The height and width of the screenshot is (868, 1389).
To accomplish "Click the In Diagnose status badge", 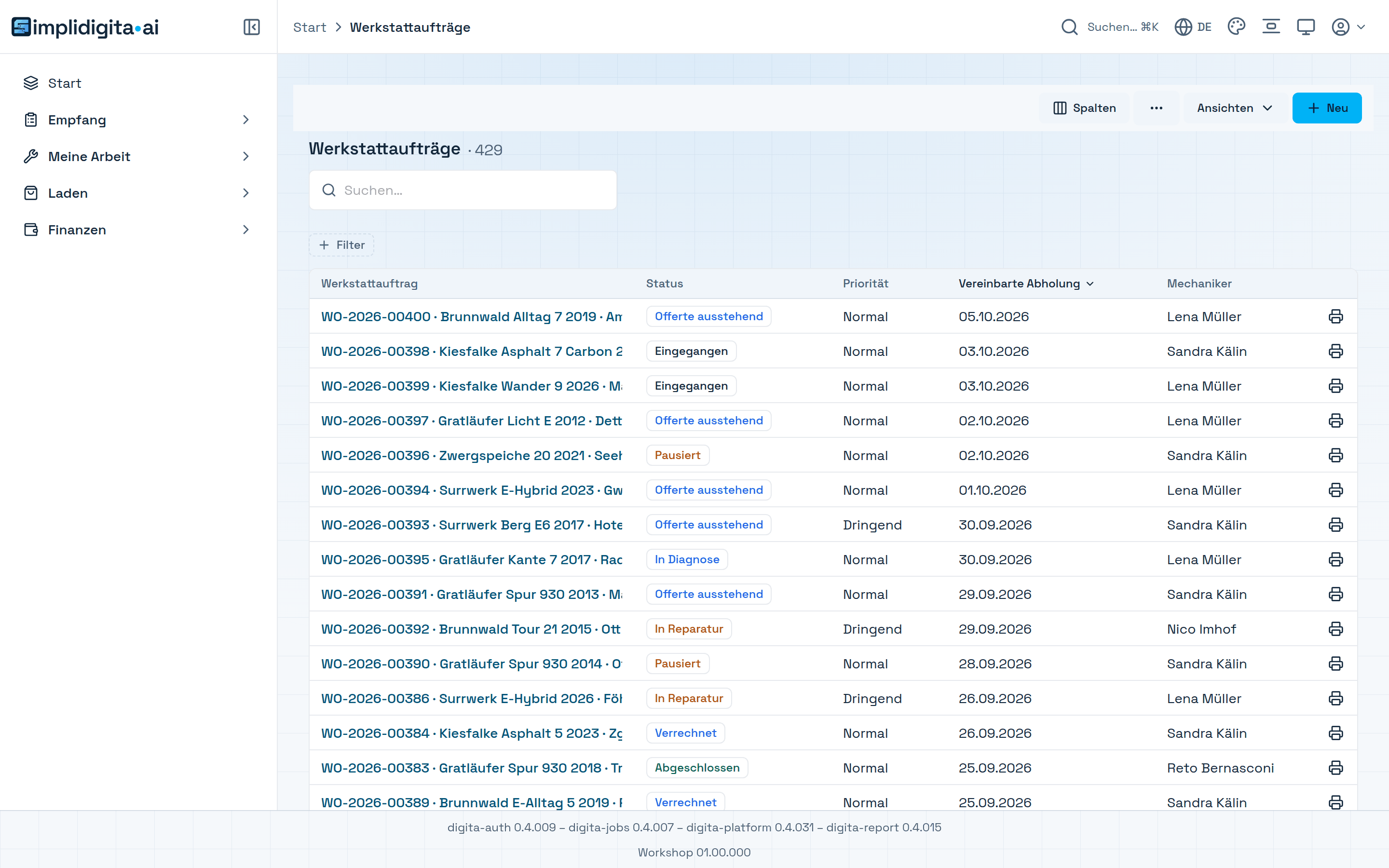I will [x=686, y=560].
